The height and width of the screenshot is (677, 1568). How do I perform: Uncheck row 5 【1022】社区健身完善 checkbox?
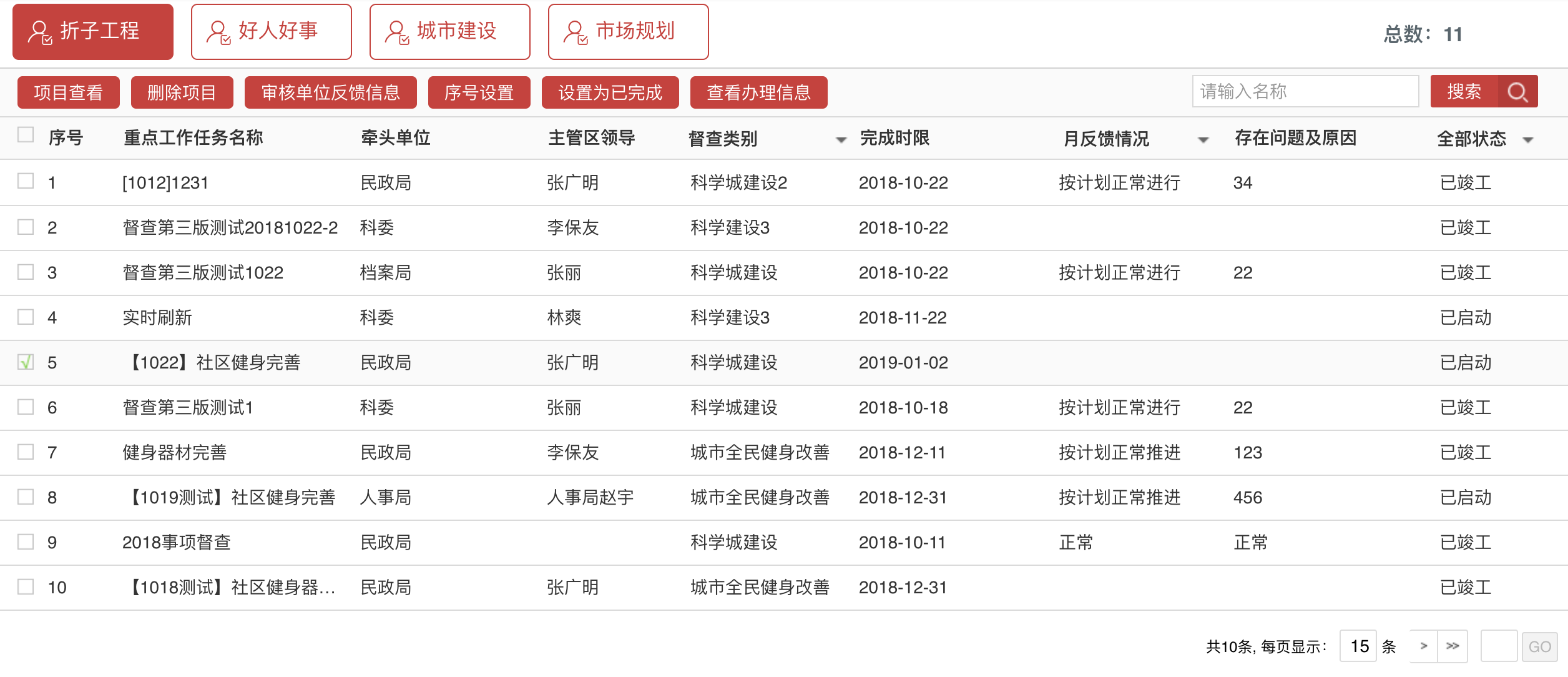point(25,362)
